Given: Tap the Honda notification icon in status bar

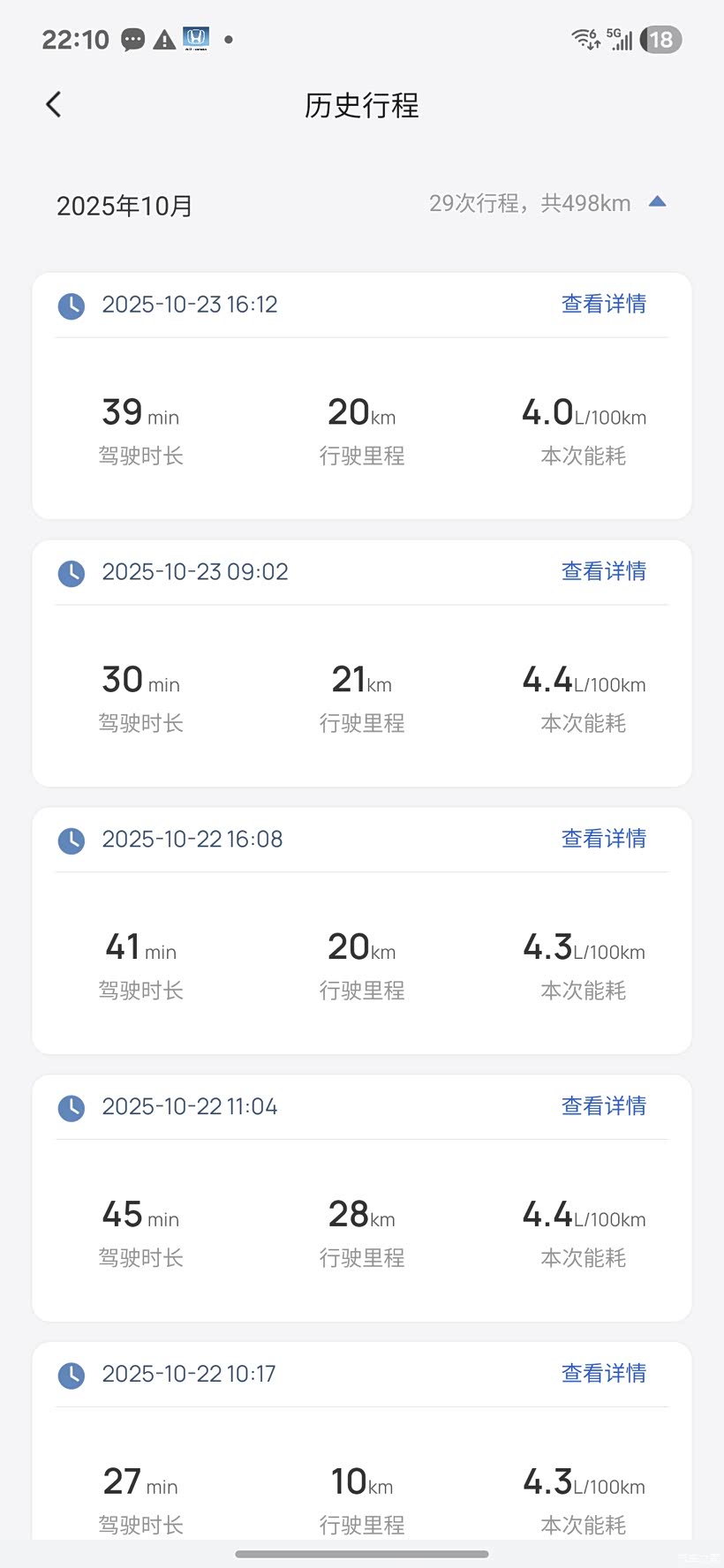Looking at the screenshot, I should 196,39.
